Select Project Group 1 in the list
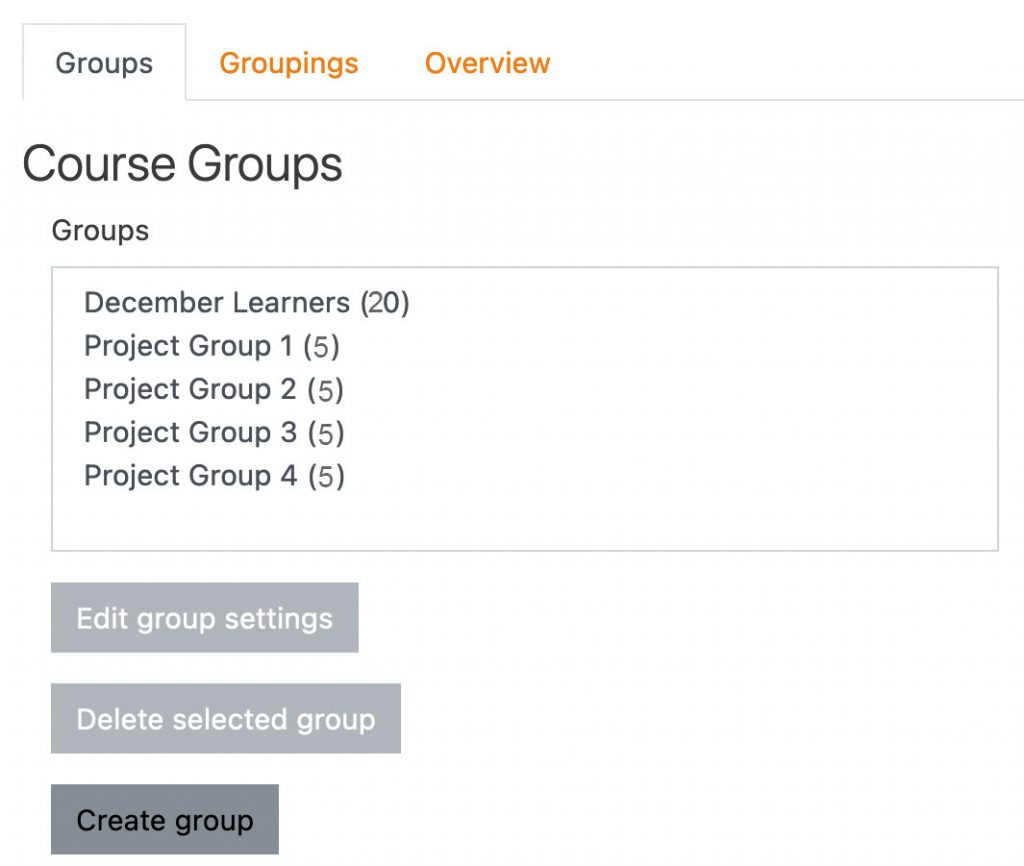 (x=212, y=346)
